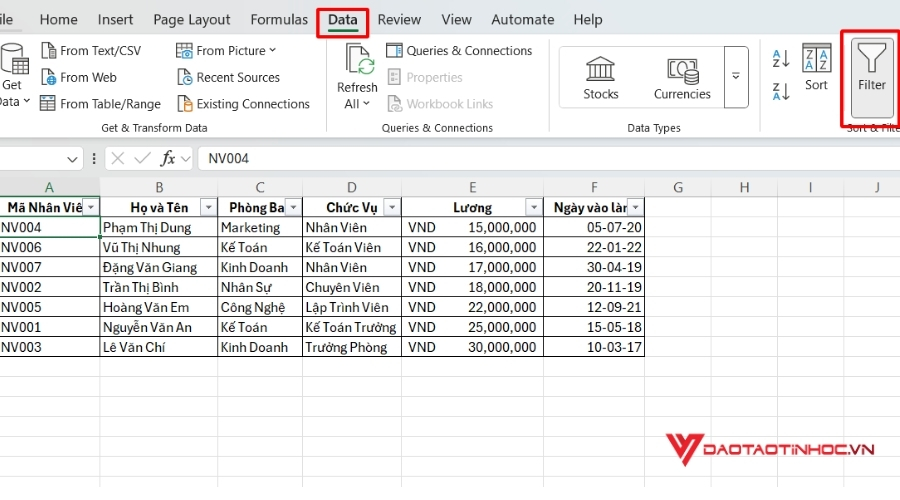Open the View tab

tap(456, 20)
